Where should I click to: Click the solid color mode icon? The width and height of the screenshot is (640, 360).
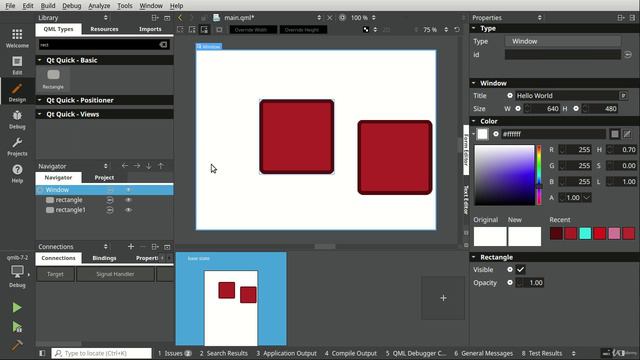[615, 134]
